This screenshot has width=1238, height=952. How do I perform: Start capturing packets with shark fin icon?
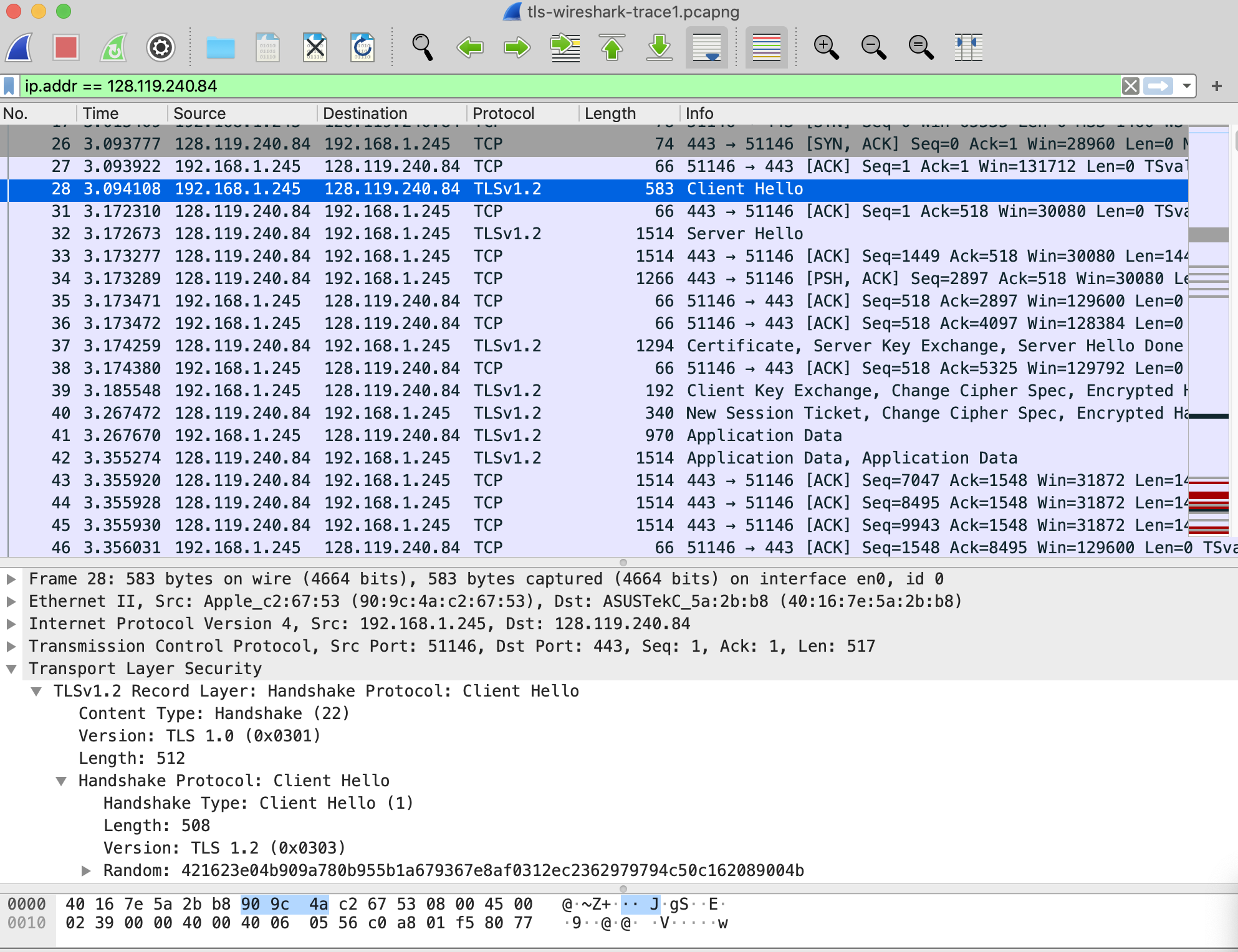click(x=20, y=47)
